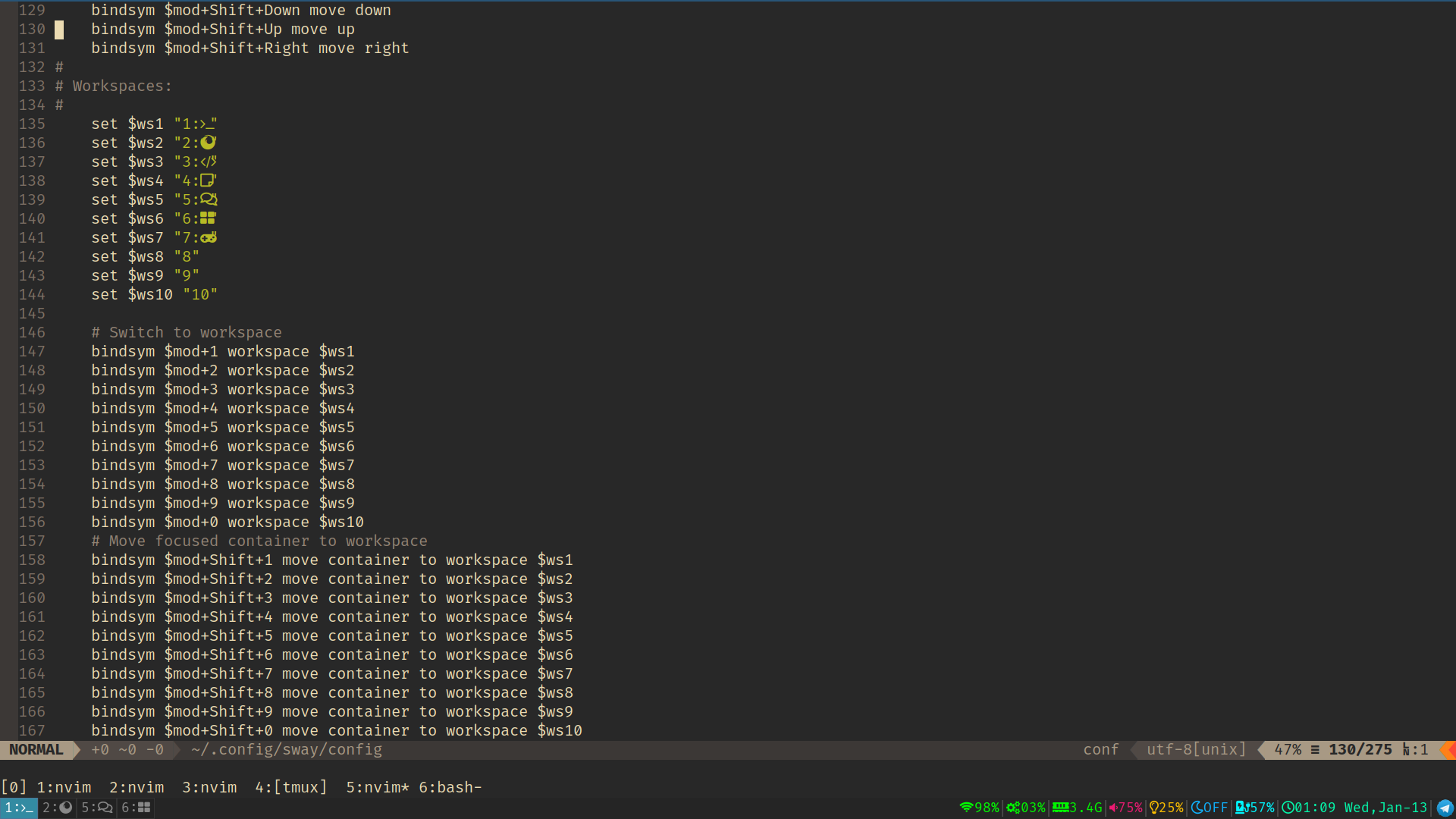
Task: Switch to workspace 5 chat button
Action: 96,808
